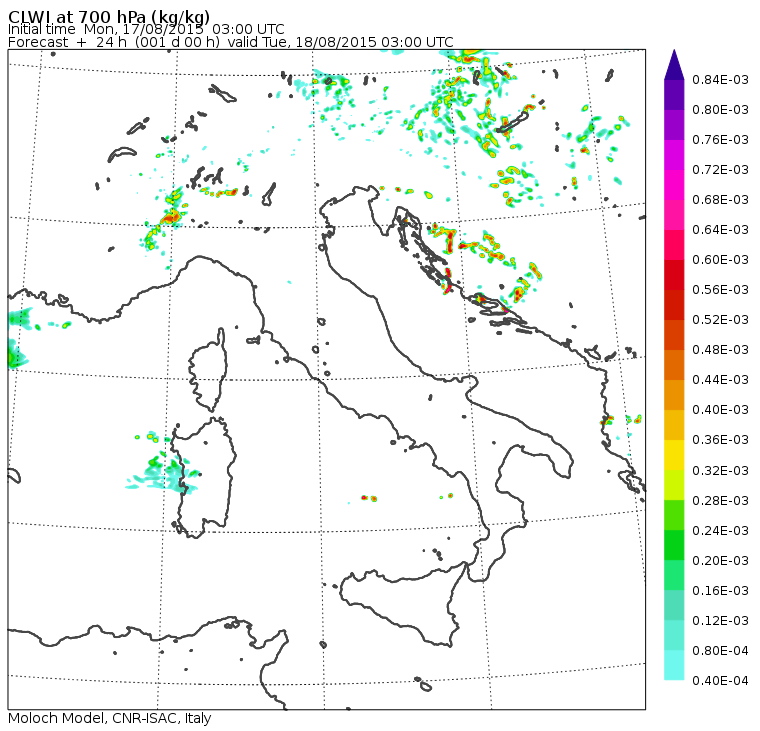Click the 0.36E-03 legend label

pyautogui.click(x=720, y=440)
